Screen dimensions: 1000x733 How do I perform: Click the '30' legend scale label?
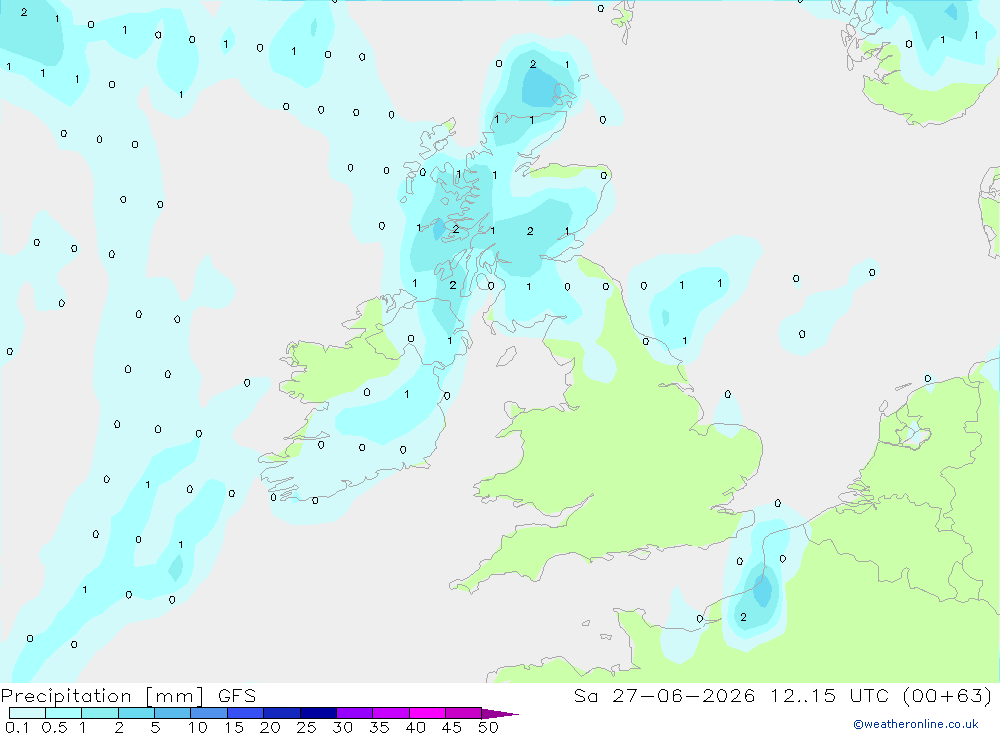342,727
